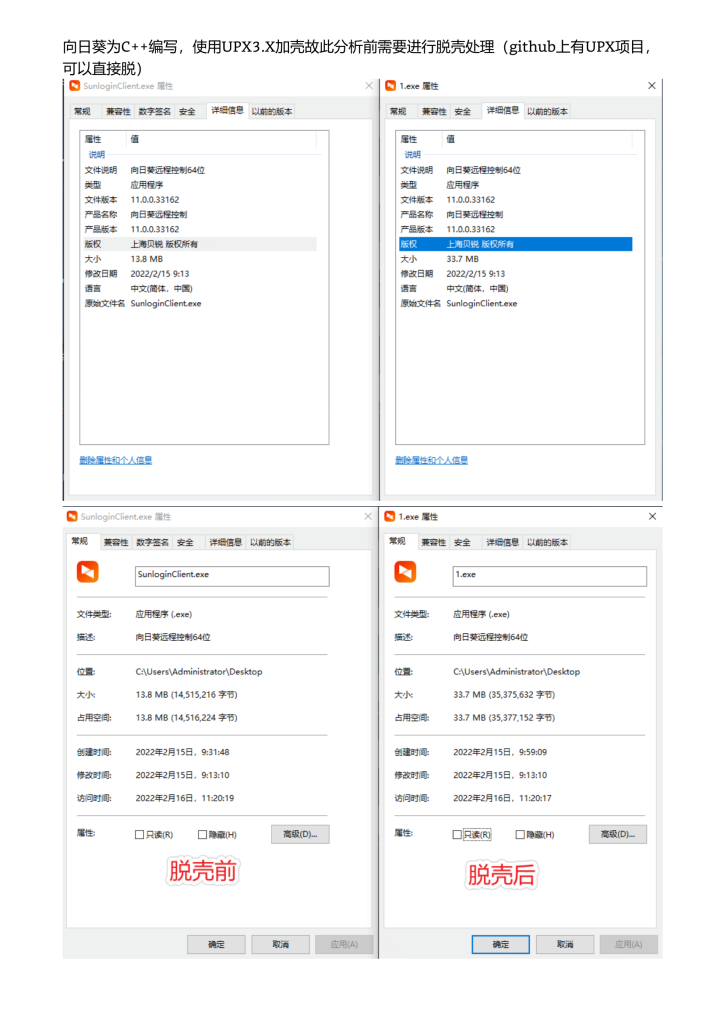Viewport: 724px width, 1024px height.
Task: Select 版权 row in top-left SunloginClient.exe details
Action: tap(199, 244)
